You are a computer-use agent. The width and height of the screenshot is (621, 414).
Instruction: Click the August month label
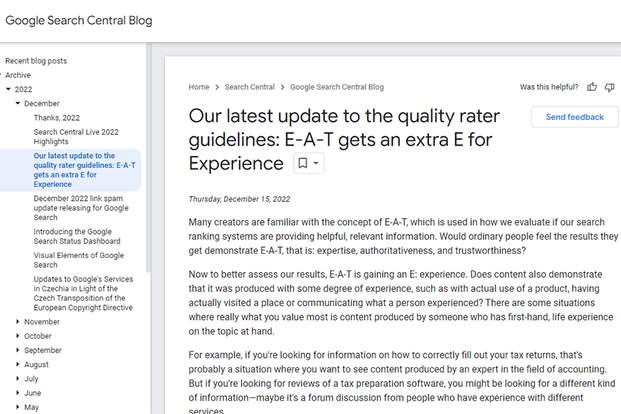[x=36, y=364]
